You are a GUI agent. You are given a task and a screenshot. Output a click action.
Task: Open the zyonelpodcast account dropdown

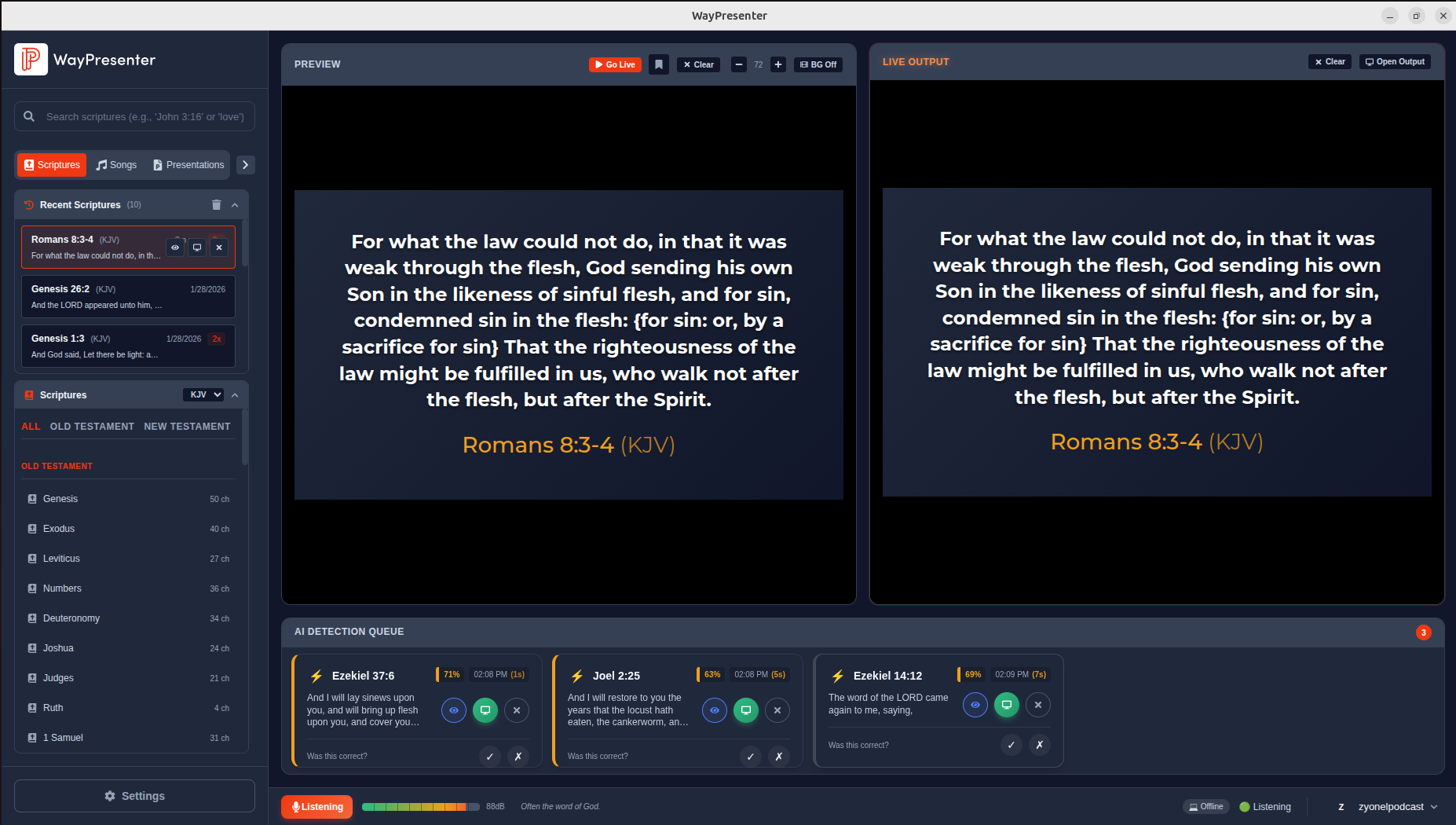[x=1390, y=806]
